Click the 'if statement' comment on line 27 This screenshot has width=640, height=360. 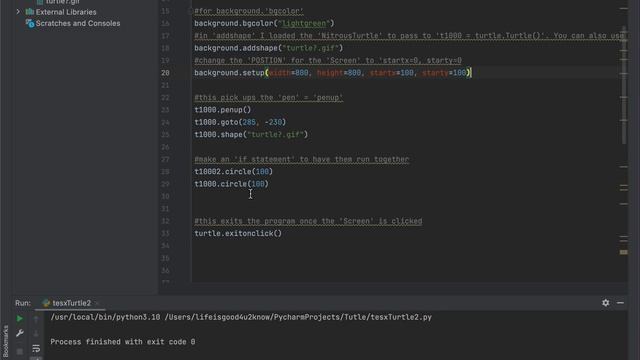point(302,160)
